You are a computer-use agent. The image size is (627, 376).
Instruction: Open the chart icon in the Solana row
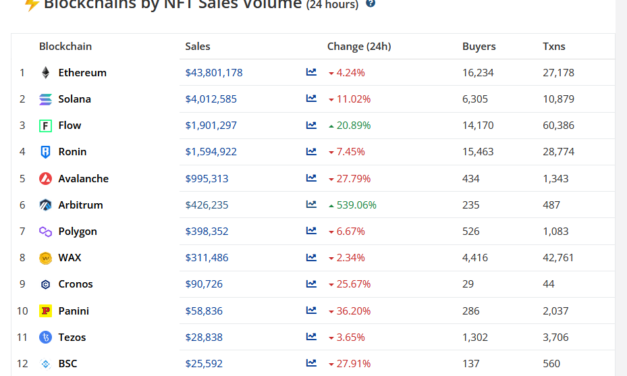pos(311,98)
